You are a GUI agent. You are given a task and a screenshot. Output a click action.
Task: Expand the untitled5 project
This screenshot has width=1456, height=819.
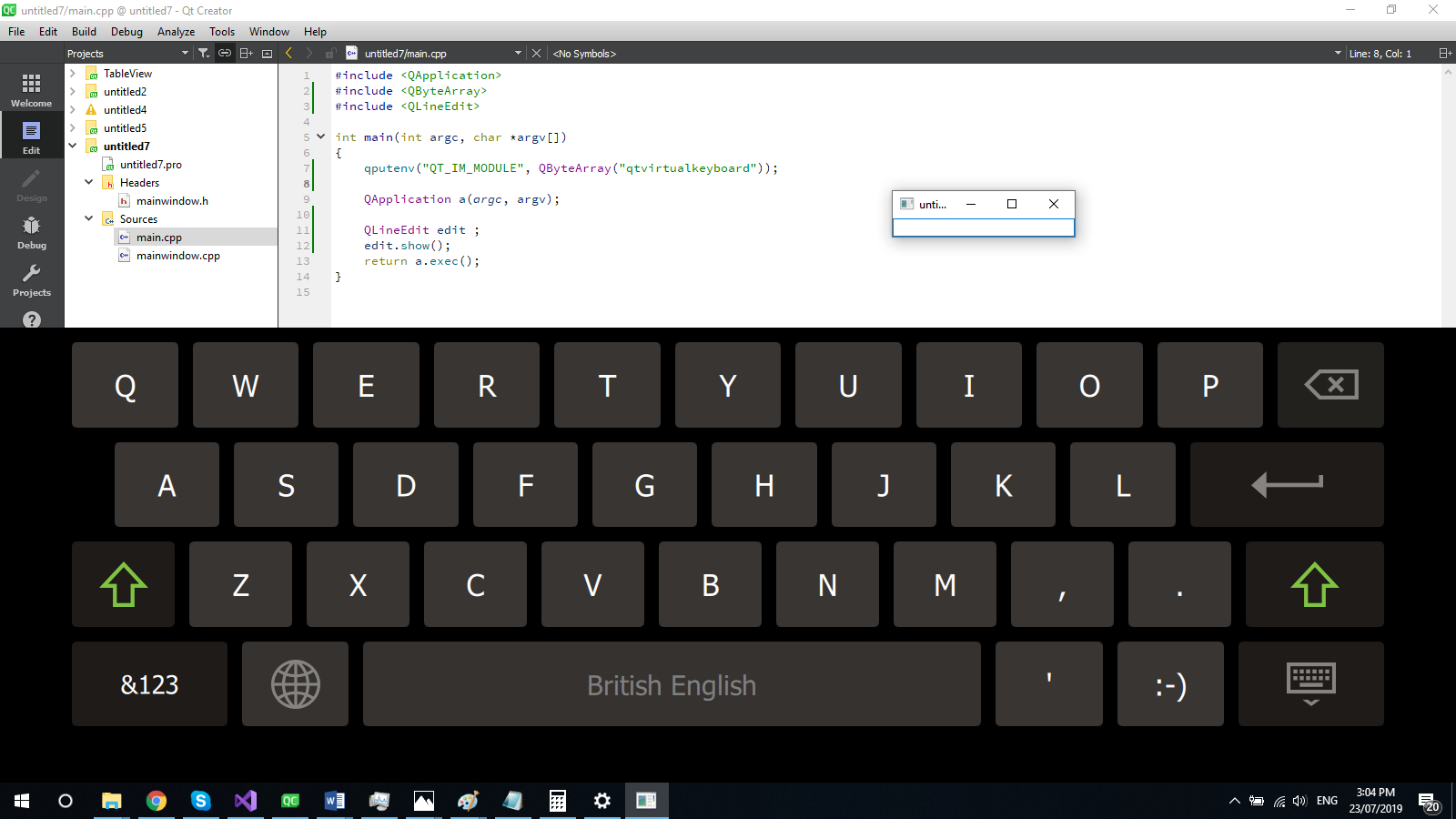coord(73,128)
